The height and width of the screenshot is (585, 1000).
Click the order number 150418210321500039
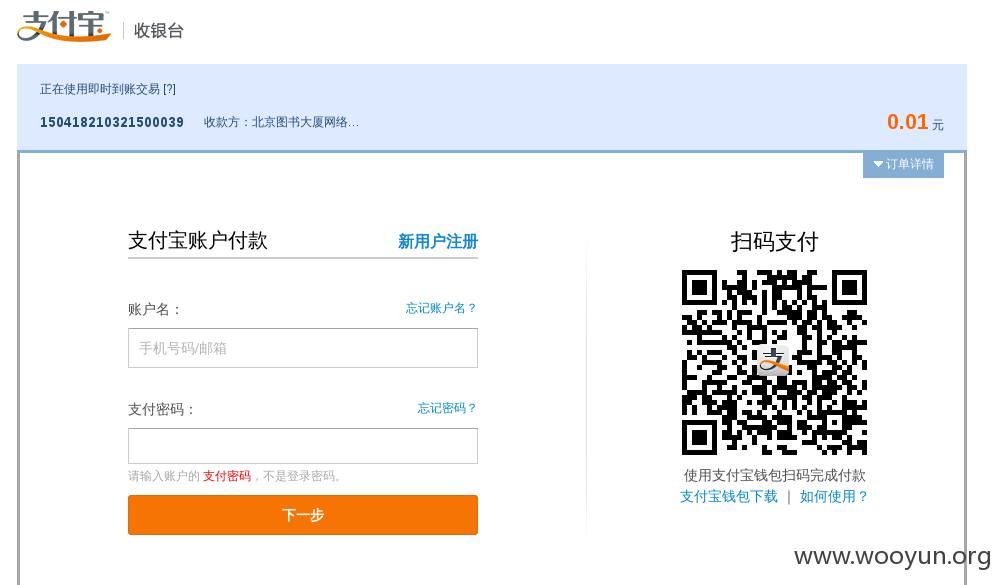(112, 122)
